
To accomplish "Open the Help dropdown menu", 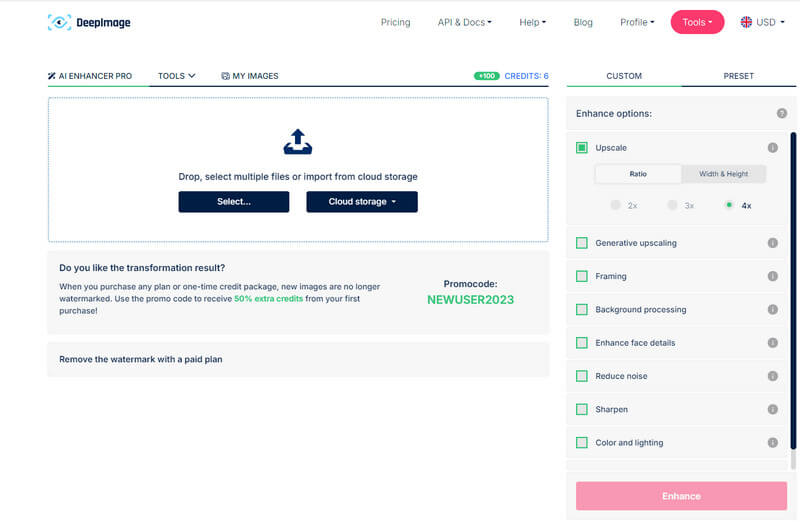I will click(x=532, y=22).
